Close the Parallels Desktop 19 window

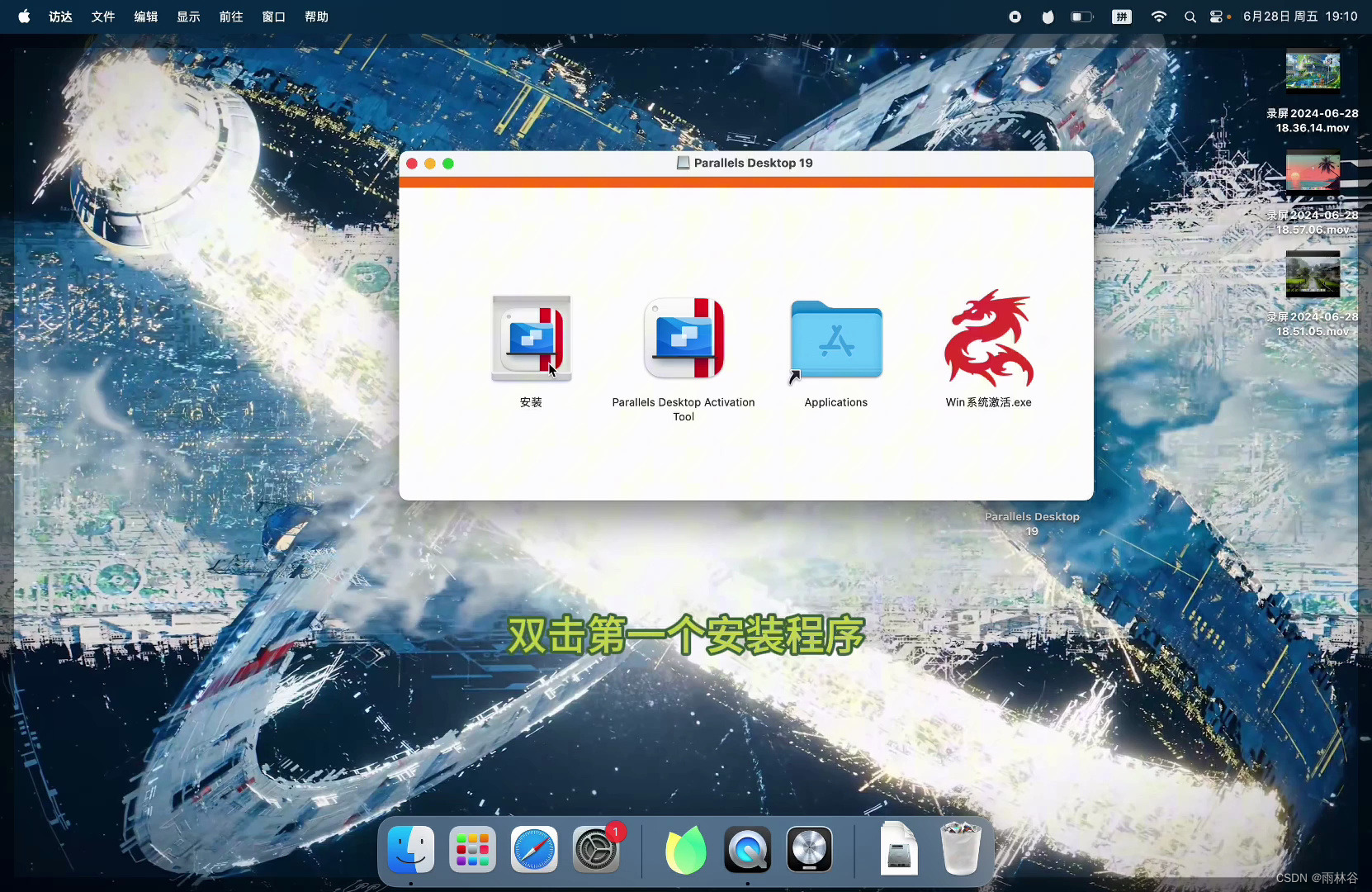coord(412,164)
